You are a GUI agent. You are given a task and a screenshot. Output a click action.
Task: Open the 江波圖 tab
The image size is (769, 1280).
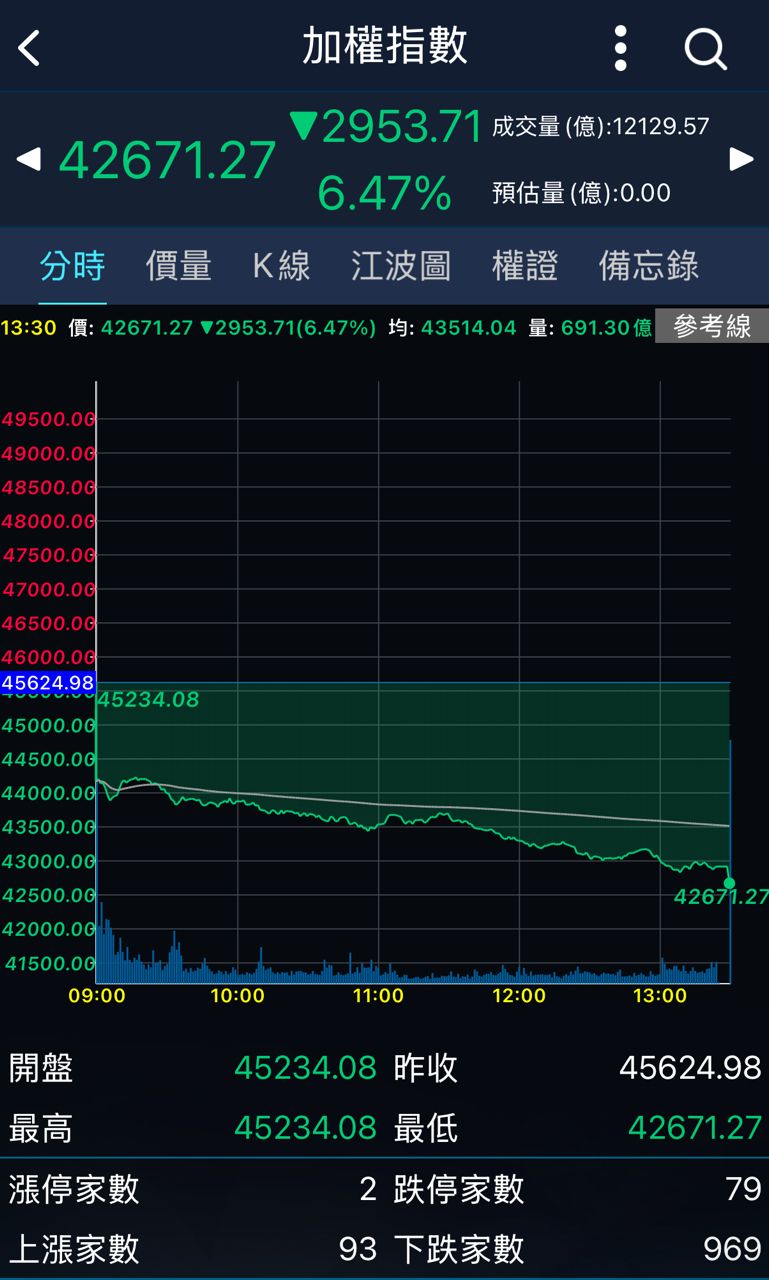[401, 266]
